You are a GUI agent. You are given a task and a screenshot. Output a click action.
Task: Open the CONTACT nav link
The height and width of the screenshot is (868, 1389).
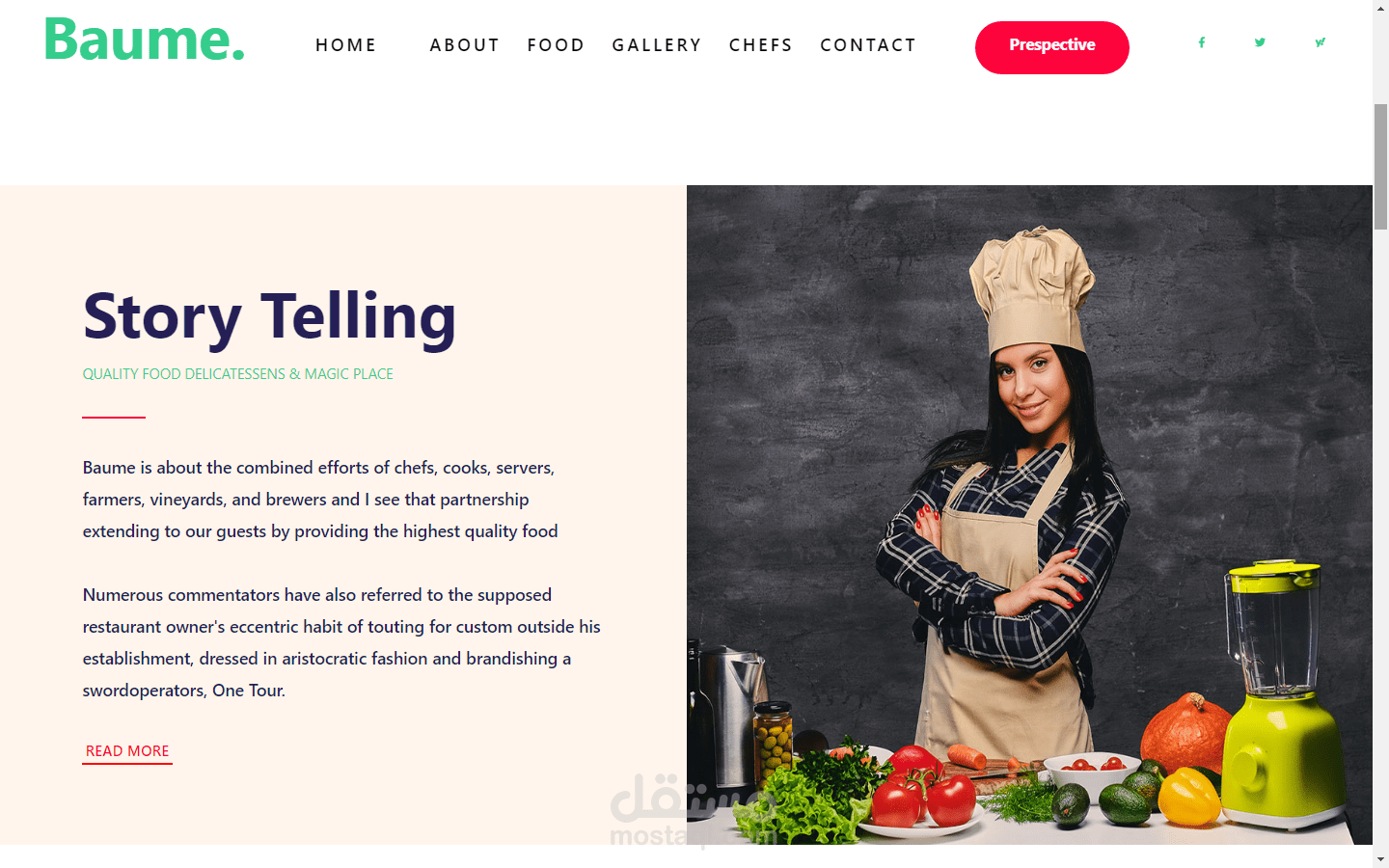pos(868,45)
